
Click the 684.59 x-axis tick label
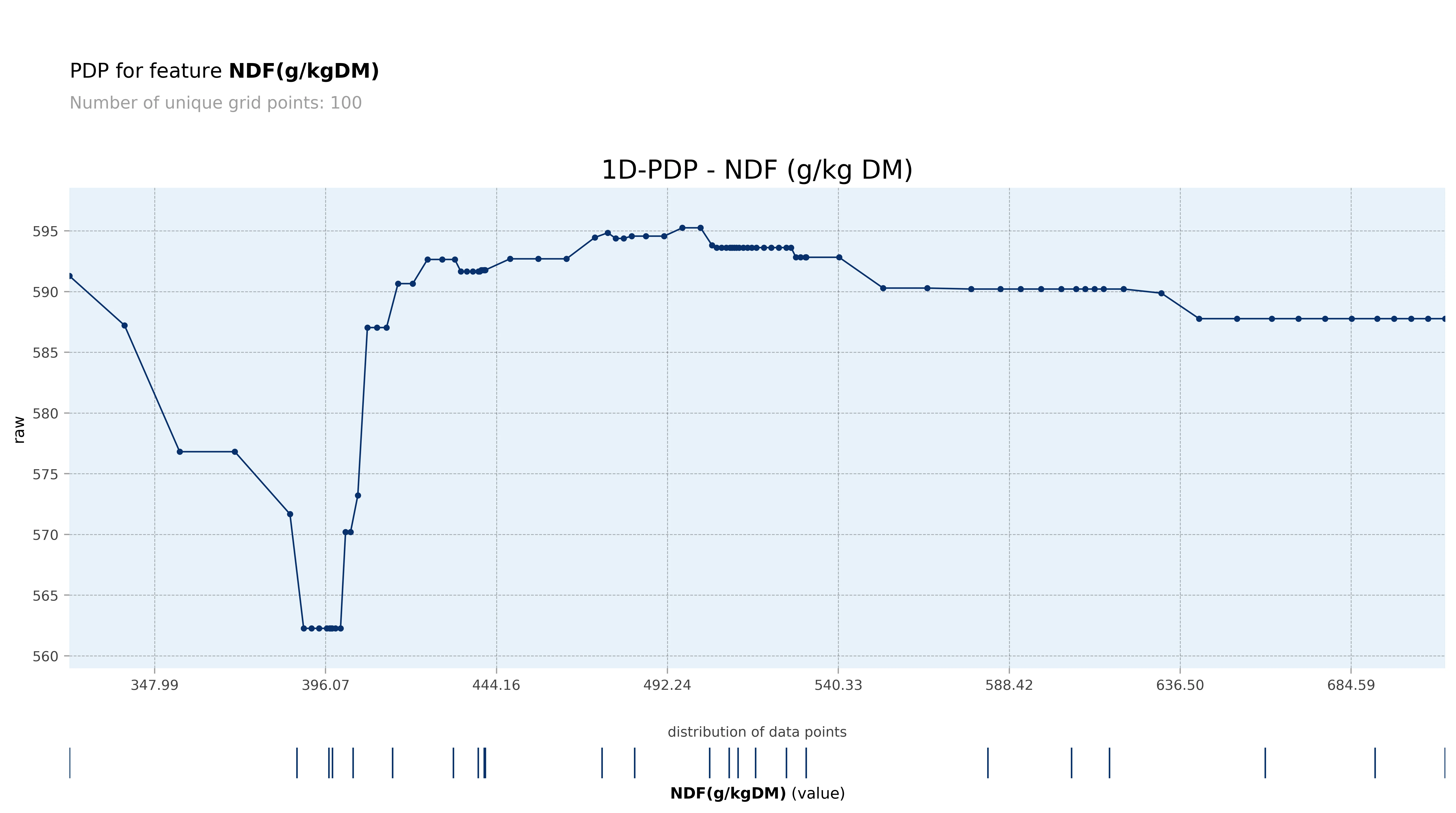pyautogui.click(x=1351, y=685)
